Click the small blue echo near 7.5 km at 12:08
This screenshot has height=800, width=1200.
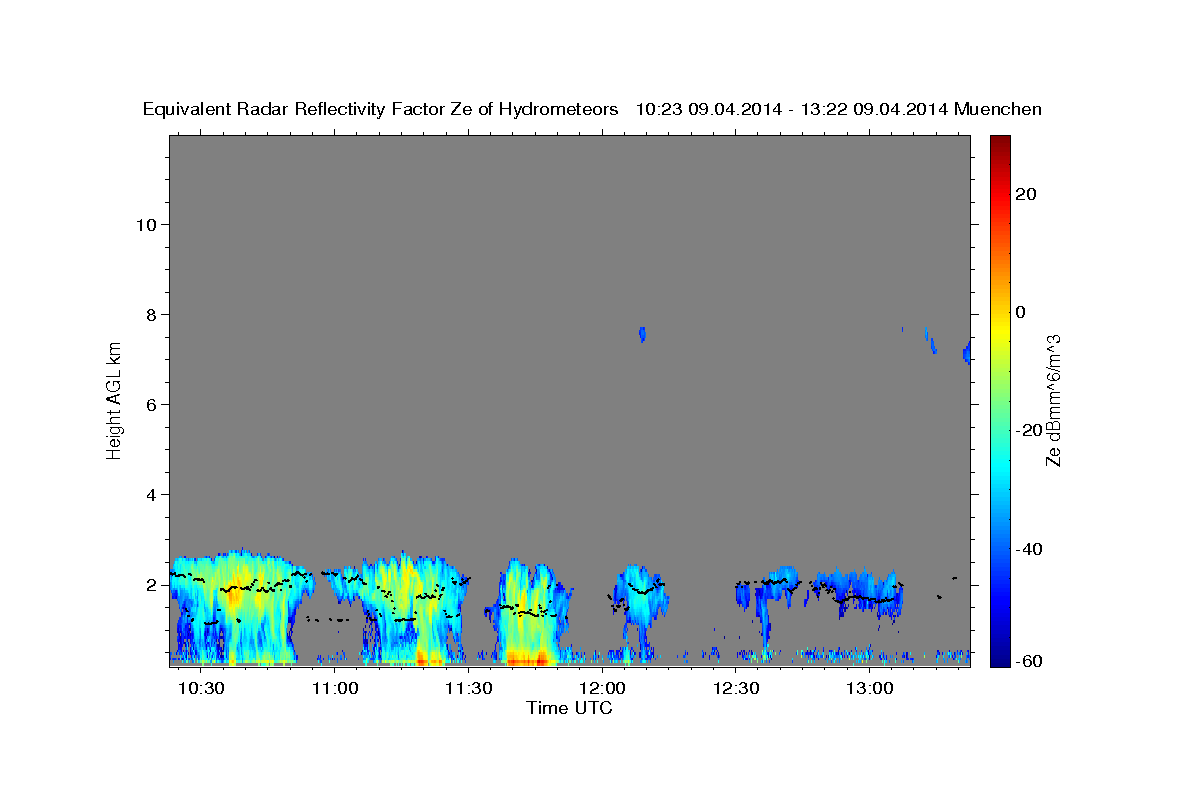(x=643, y=334)
